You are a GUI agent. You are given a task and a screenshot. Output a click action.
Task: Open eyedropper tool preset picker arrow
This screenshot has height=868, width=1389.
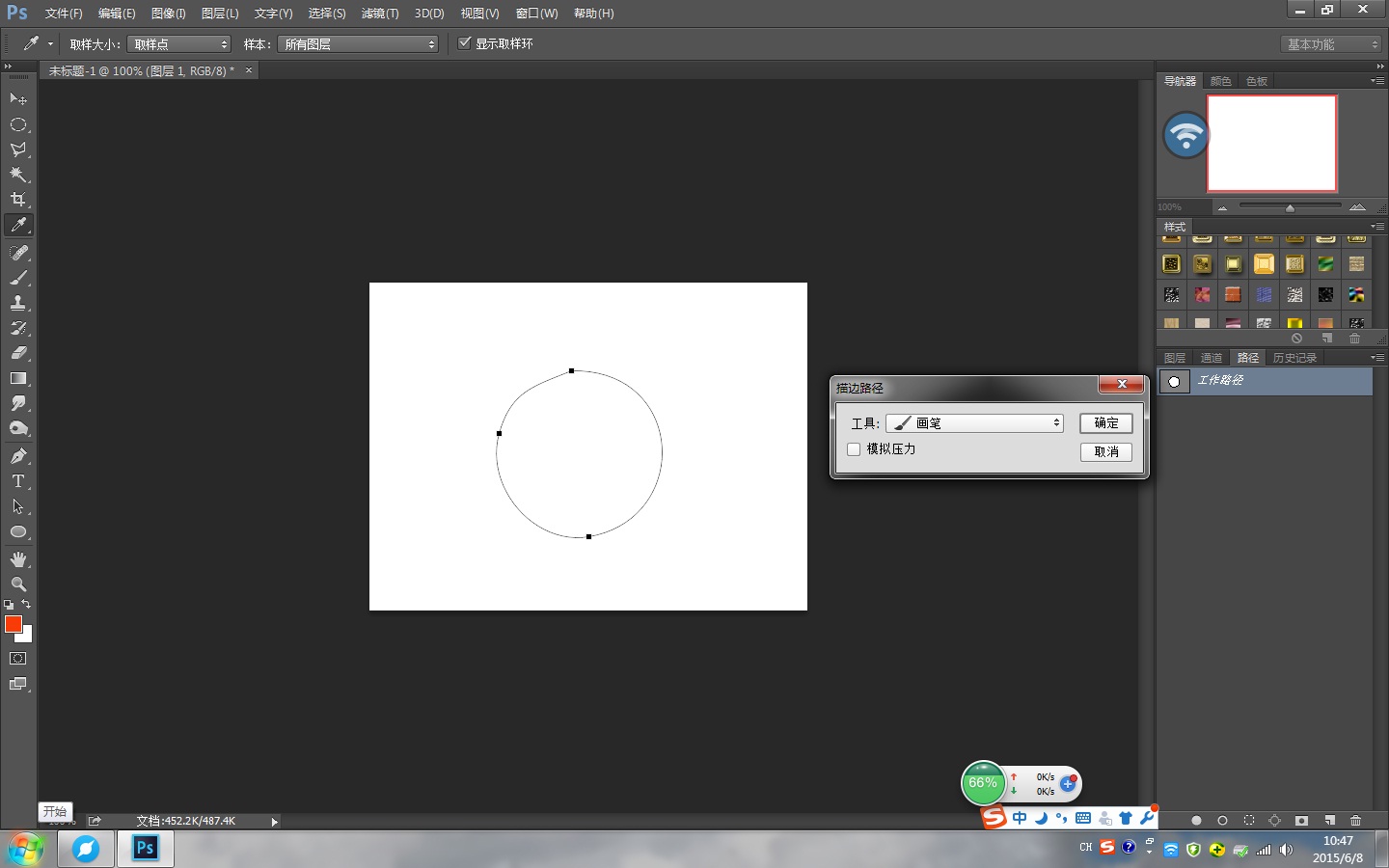pyautogui.click(x=51, y=44)
